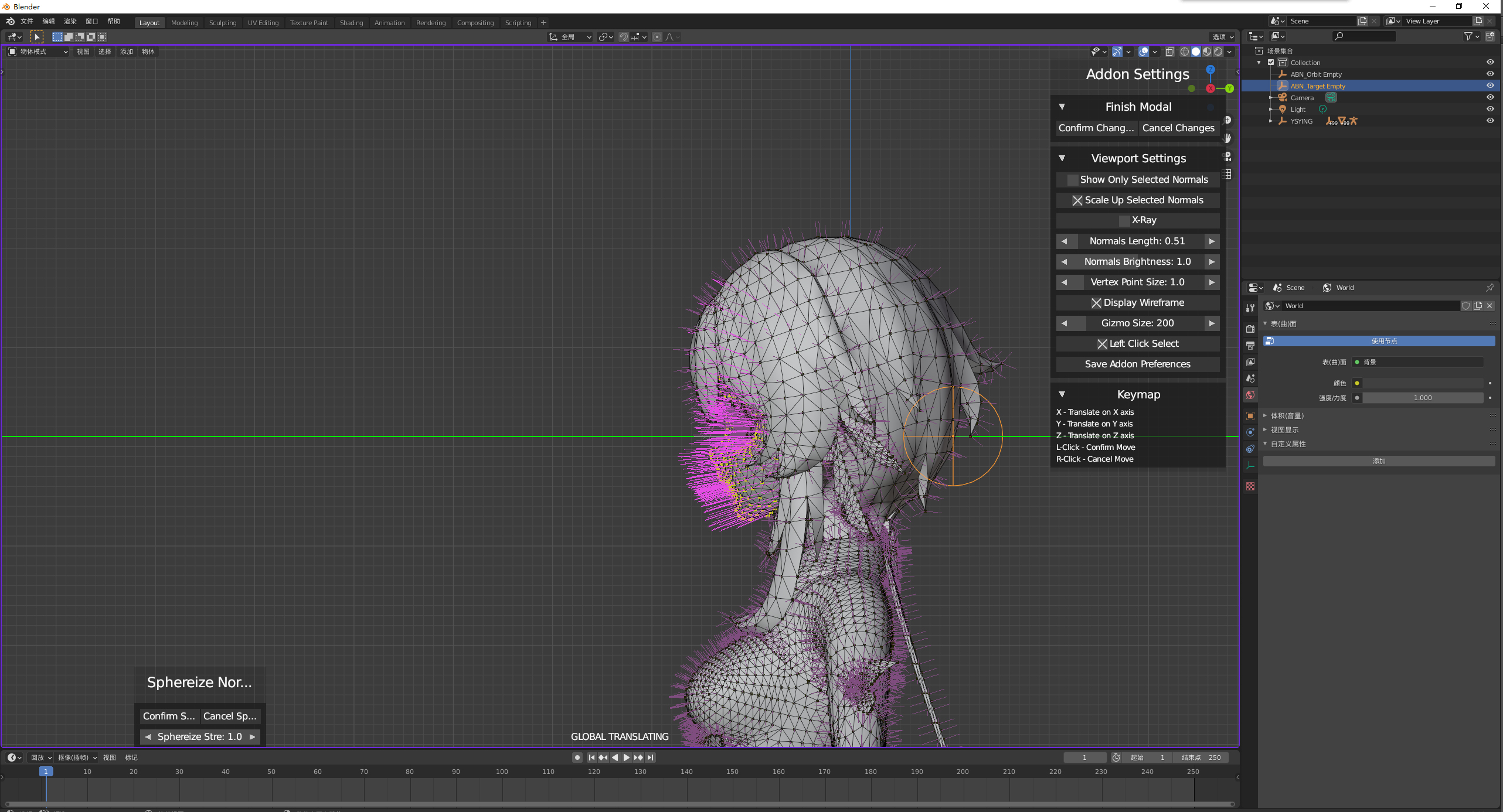This screenshot has width=1503, height=812.
Task: Open the Render properties tab icon
Action: point(1250,329)
